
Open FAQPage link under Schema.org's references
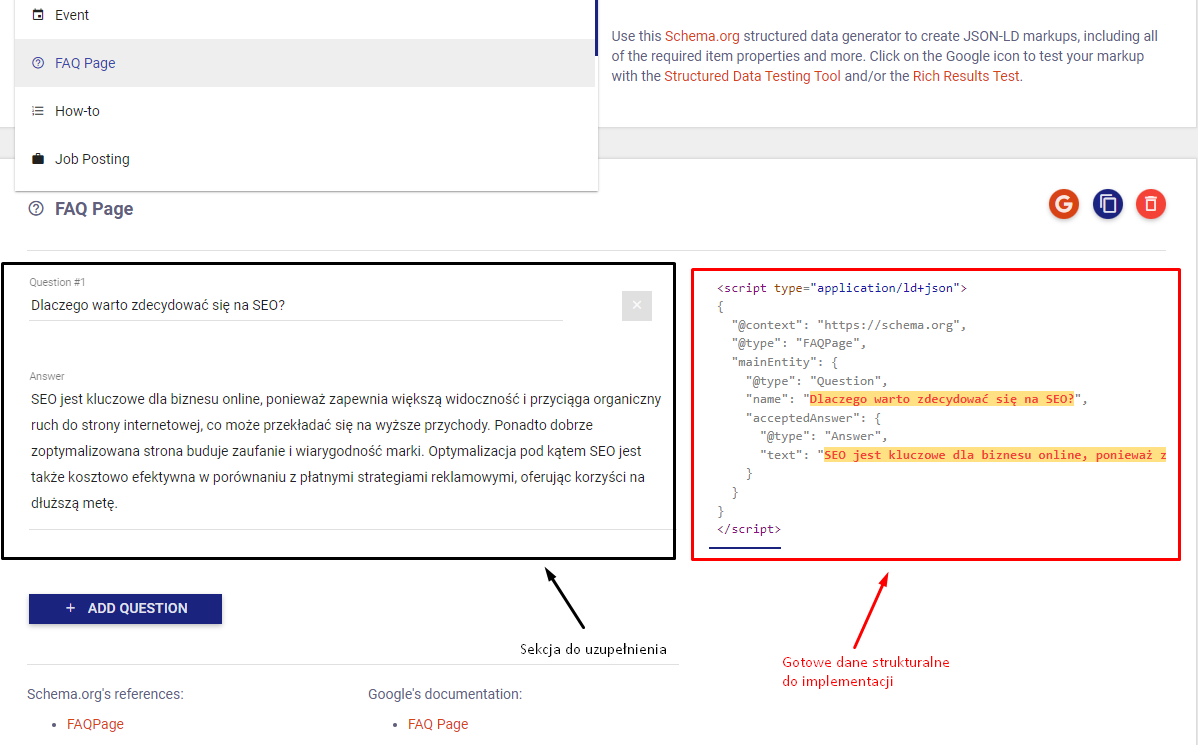(96, 724)
